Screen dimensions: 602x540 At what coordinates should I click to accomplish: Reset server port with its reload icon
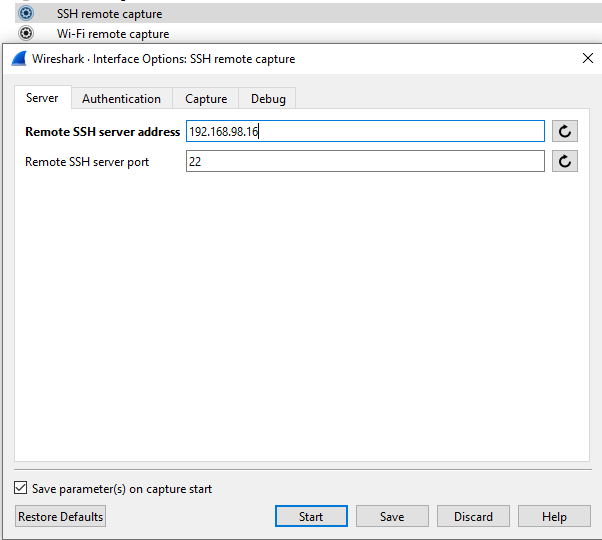(565, 161)
